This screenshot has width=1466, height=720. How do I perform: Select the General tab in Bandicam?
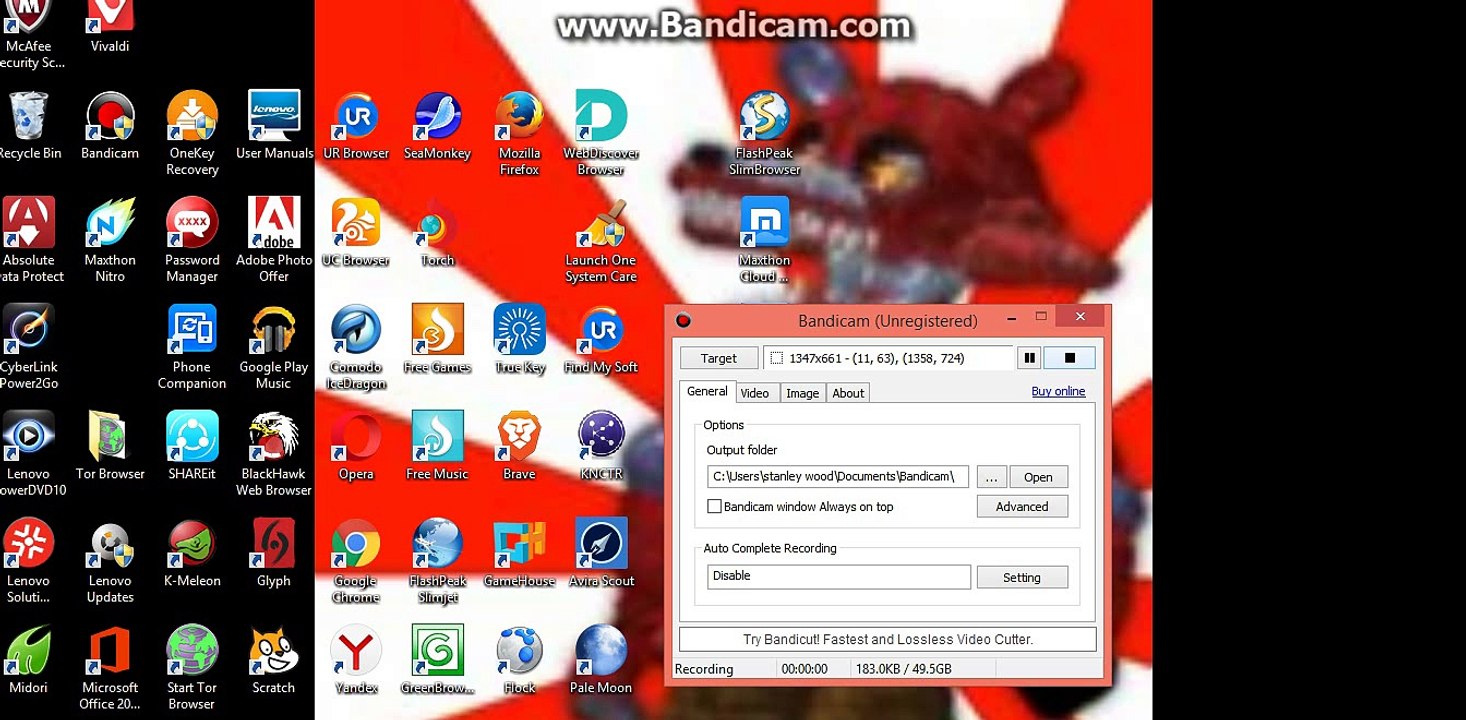pyautogui.click(x=707, y=392)
